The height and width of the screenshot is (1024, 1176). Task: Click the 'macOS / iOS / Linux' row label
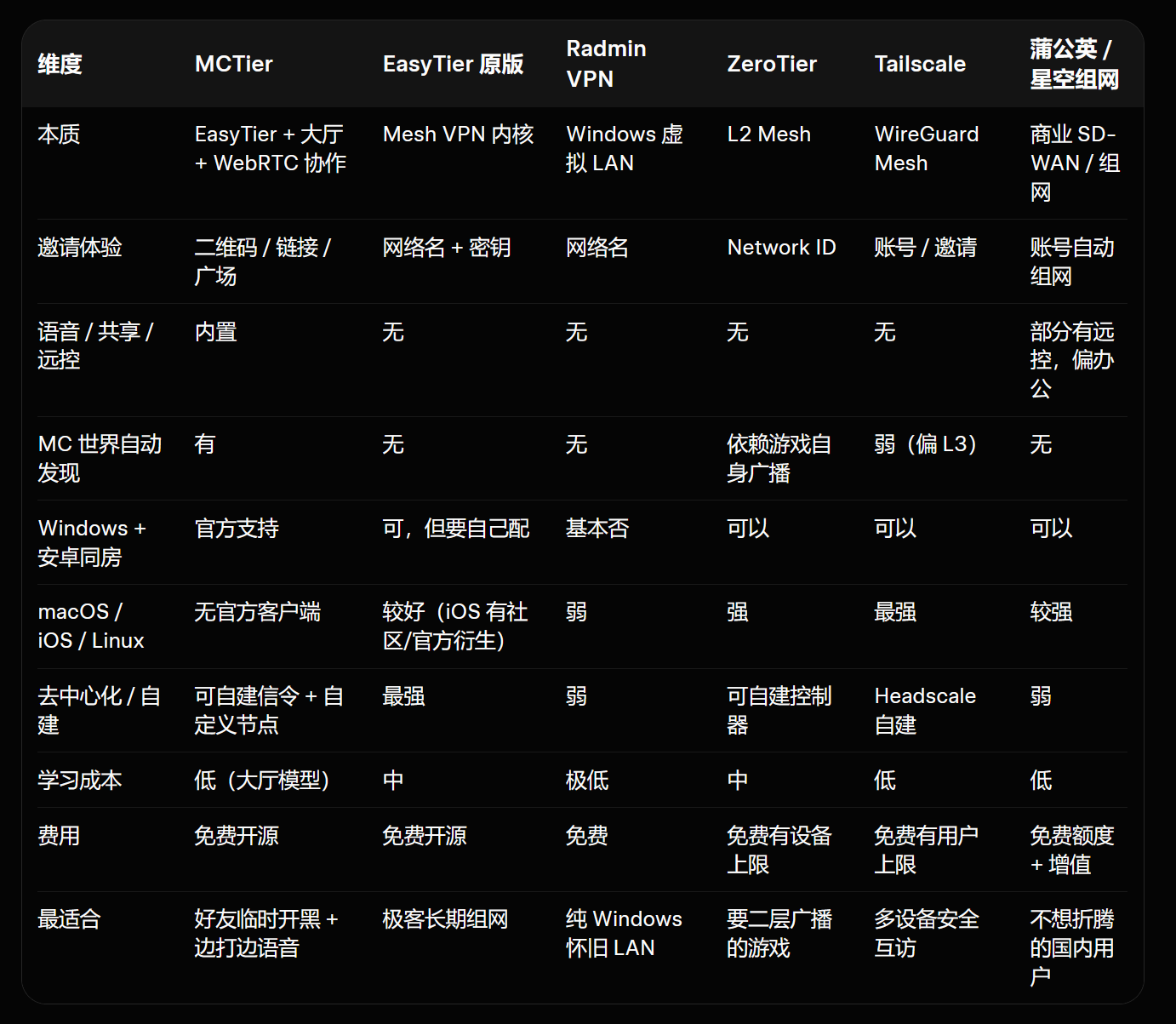pyautogui.click(x=91, y=626)
